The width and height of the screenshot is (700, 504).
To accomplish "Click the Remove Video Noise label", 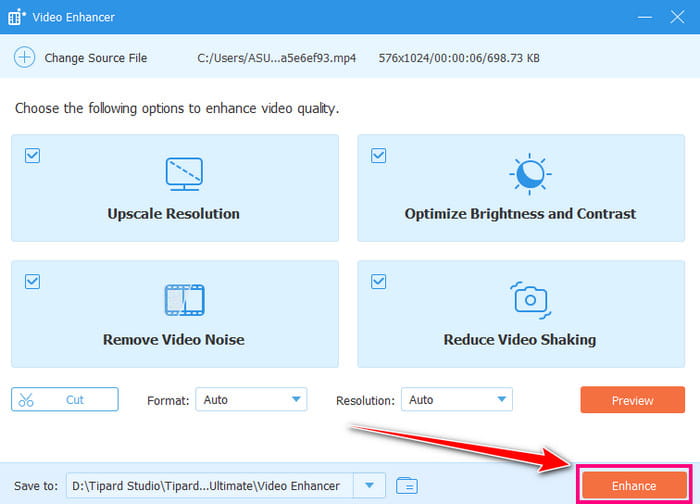I will [174, 340].
